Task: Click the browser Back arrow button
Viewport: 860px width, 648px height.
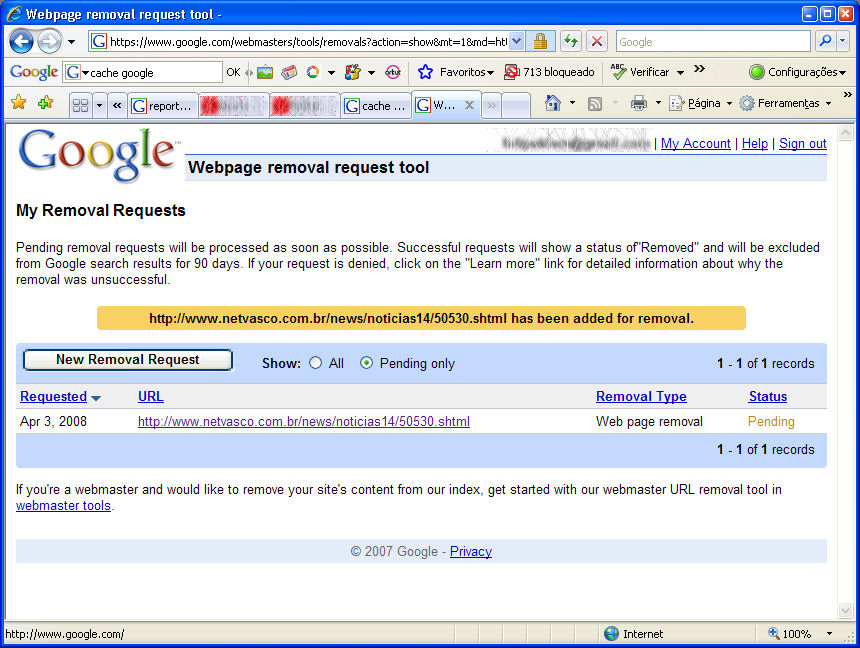Action: [21, 42]
